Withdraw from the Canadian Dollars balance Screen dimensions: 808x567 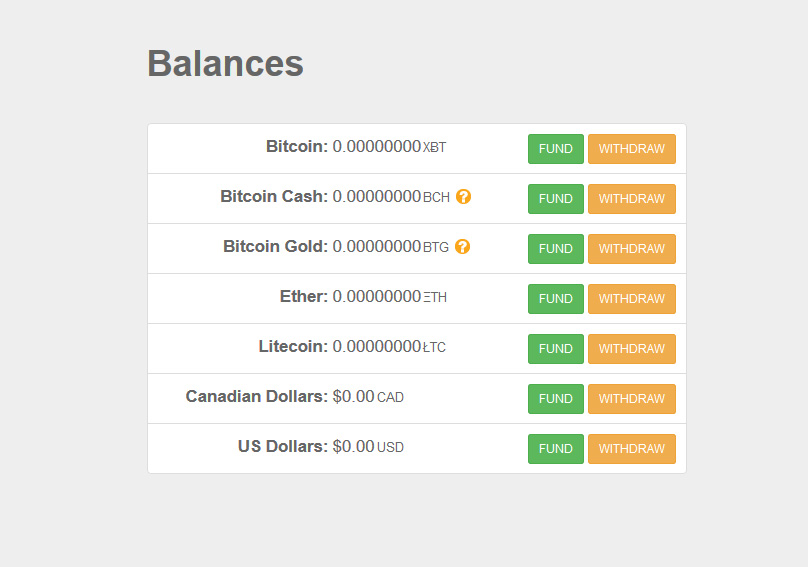coord(632,399)
